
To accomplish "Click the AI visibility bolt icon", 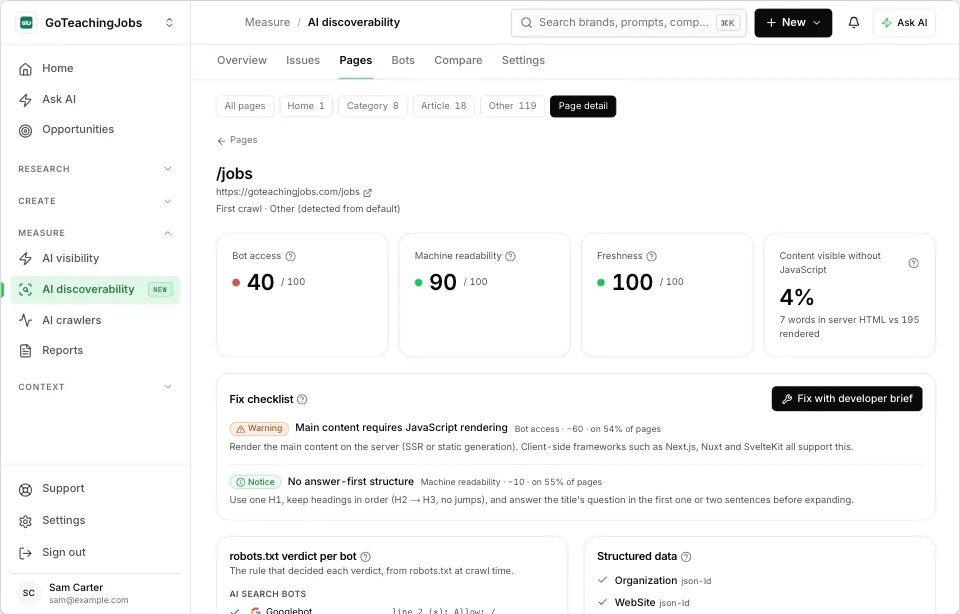I will (x=25, y=258).
